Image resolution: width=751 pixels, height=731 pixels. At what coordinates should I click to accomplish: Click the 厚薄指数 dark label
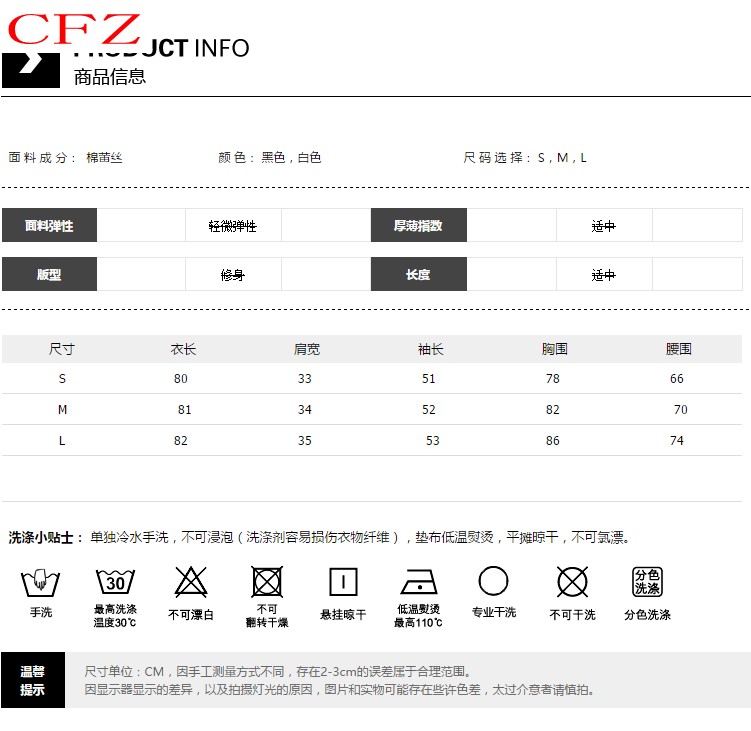pos(418,226)
